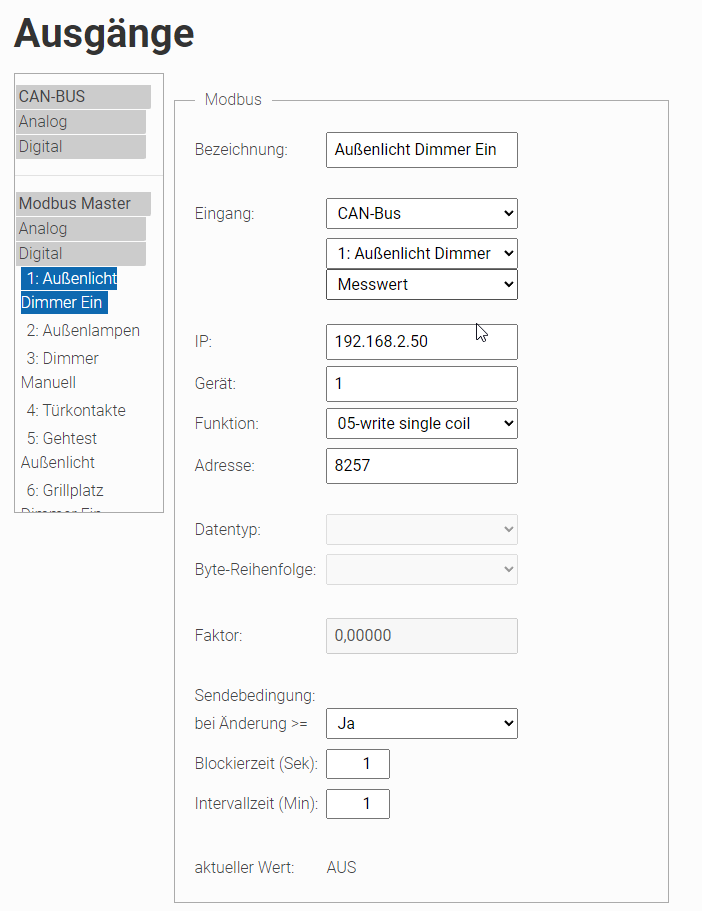Expand the 'bei Änderung' Ja dropdown
702x911 pixels.
click(421, 723)
